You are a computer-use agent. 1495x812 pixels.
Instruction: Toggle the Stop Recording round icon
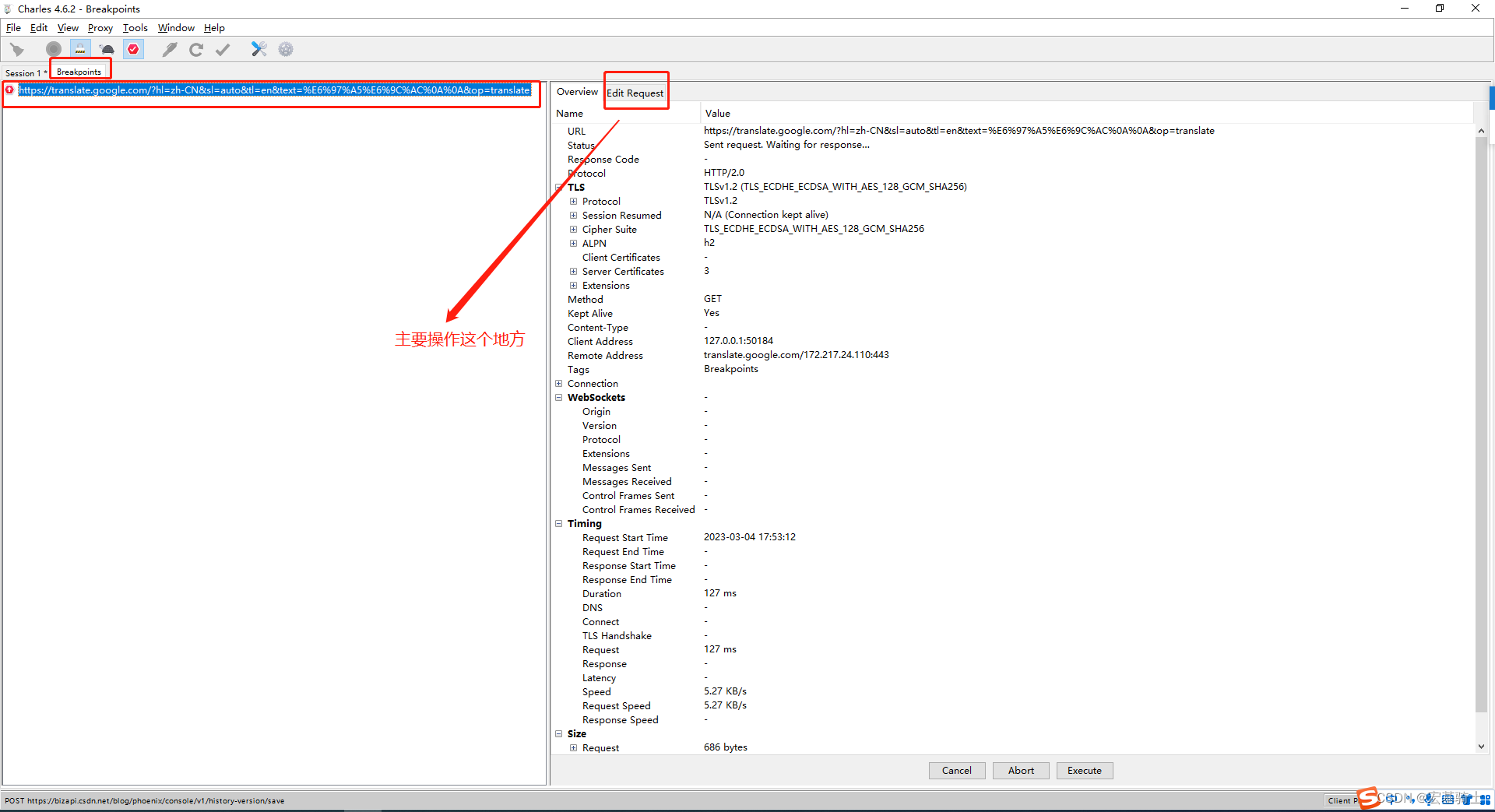click(x=53, y=50)
